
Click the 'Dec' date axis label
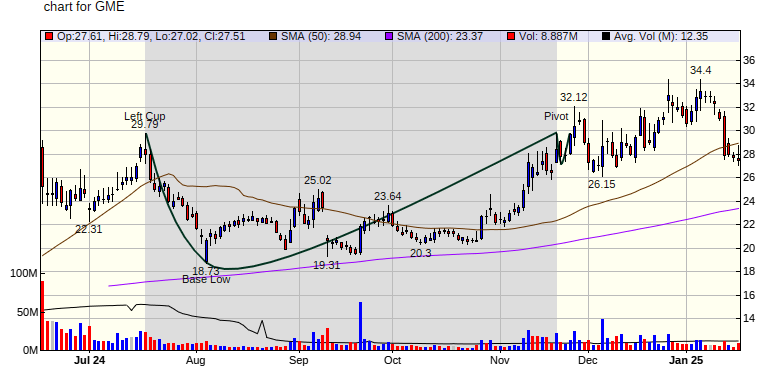pyautogui.click(x=587, y=360)
